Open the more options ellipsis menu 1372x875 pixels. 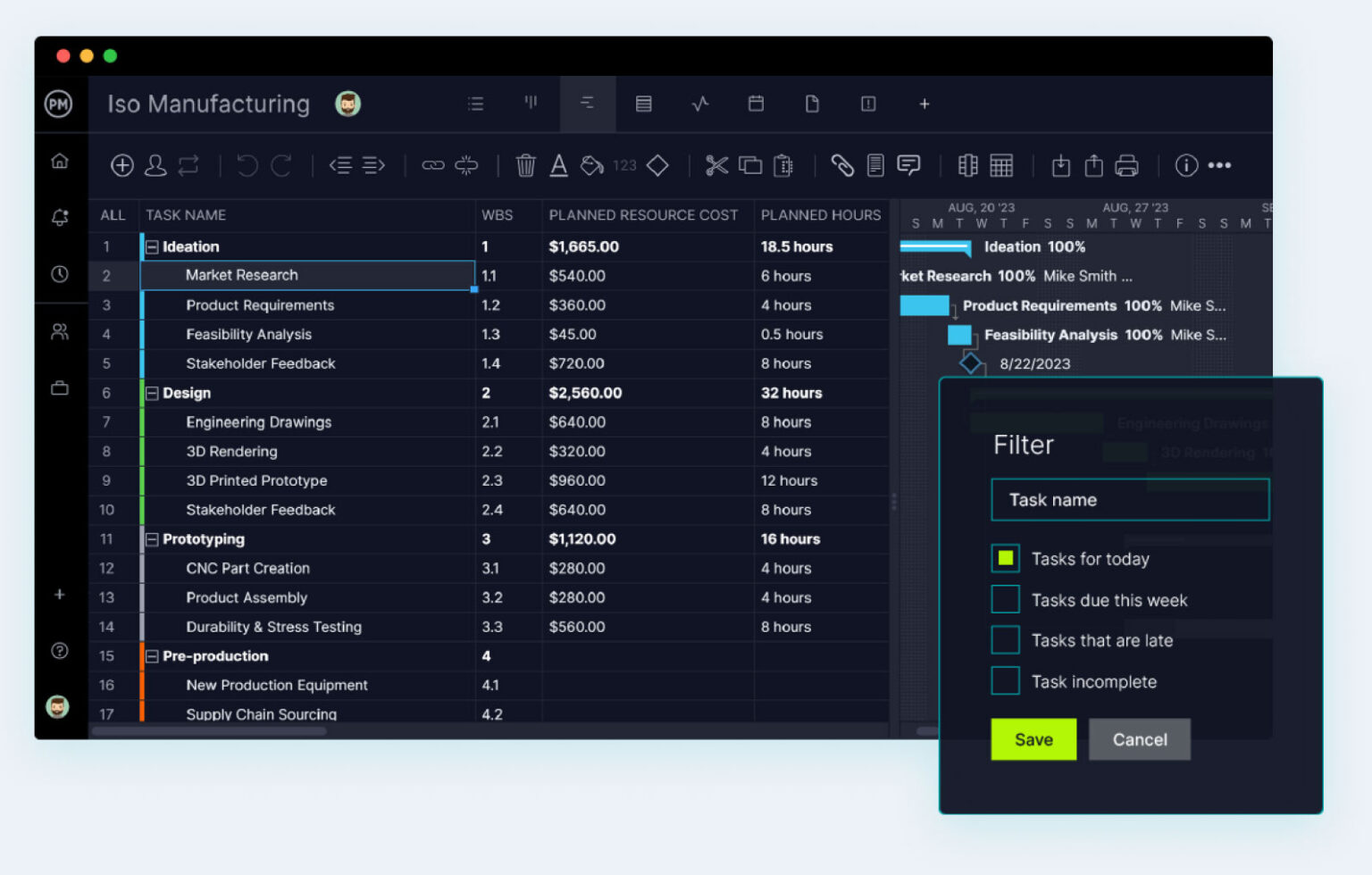pyautogui.click(x=1221, y=165)
